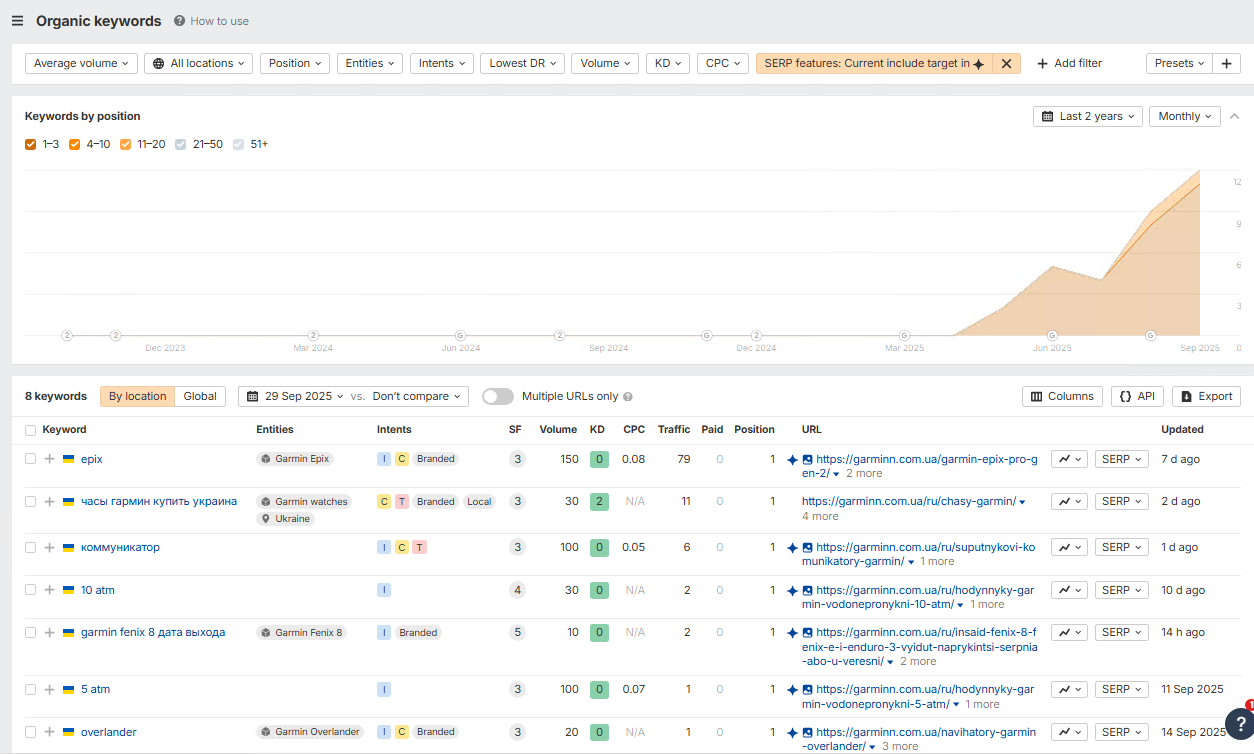Open the garmin fenix 8 дата выхода keyword
Viewport: 1254px width, 754px height.
coord(153,632)
